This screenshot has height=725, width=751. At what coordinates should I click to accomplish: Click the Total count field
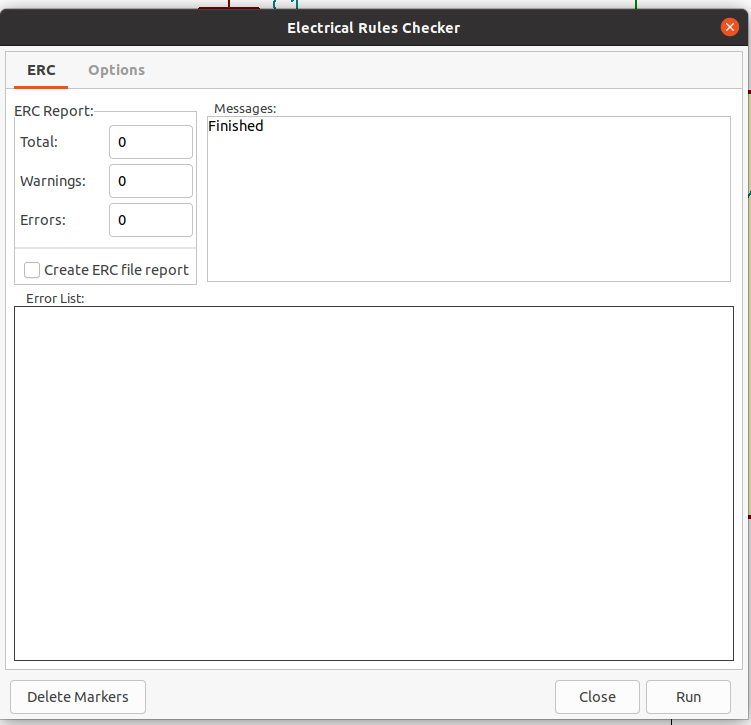click(x=151, y=142)
